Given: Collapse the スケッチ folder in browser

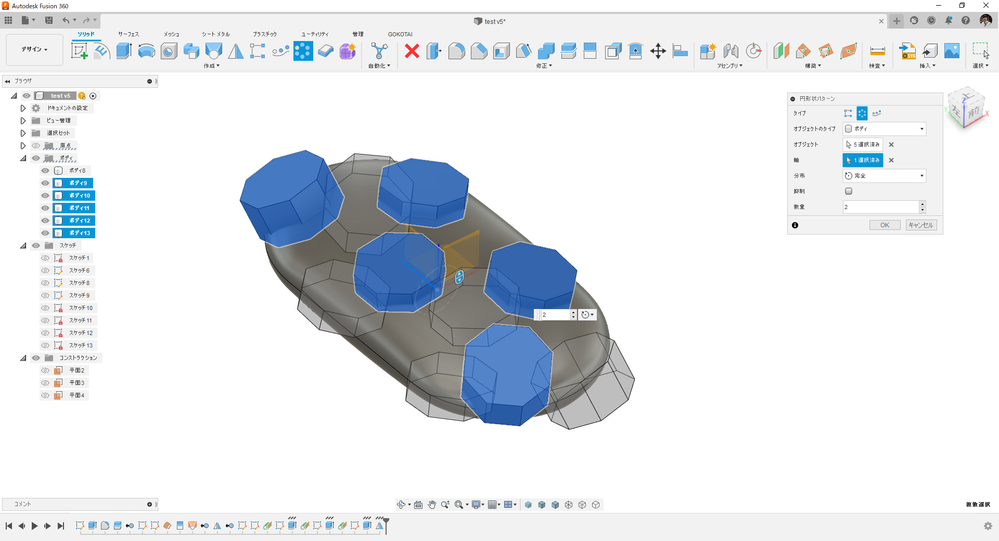Looking at the screenshot, I should [23, 245].
